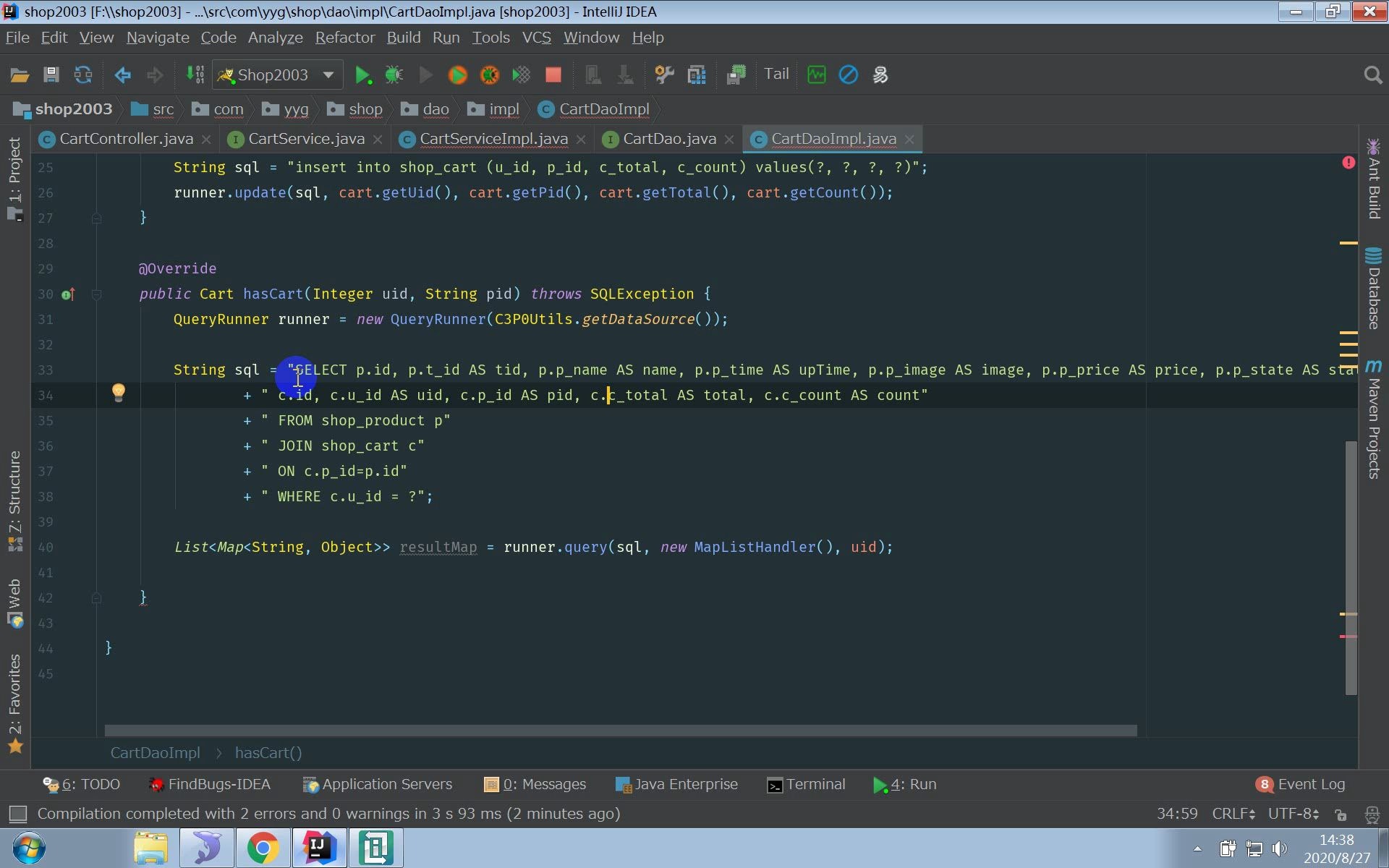Toggle the tool window quick-access button in status bar

(x=17, y=814)
